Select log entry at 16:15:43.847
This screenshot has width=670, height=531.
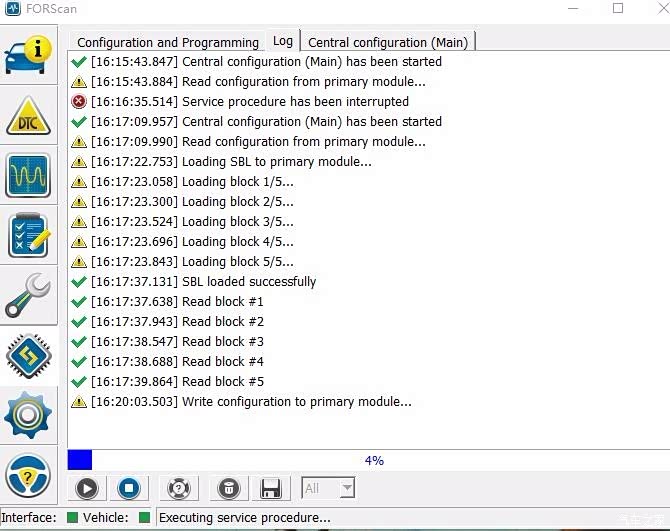click(256, 62)
